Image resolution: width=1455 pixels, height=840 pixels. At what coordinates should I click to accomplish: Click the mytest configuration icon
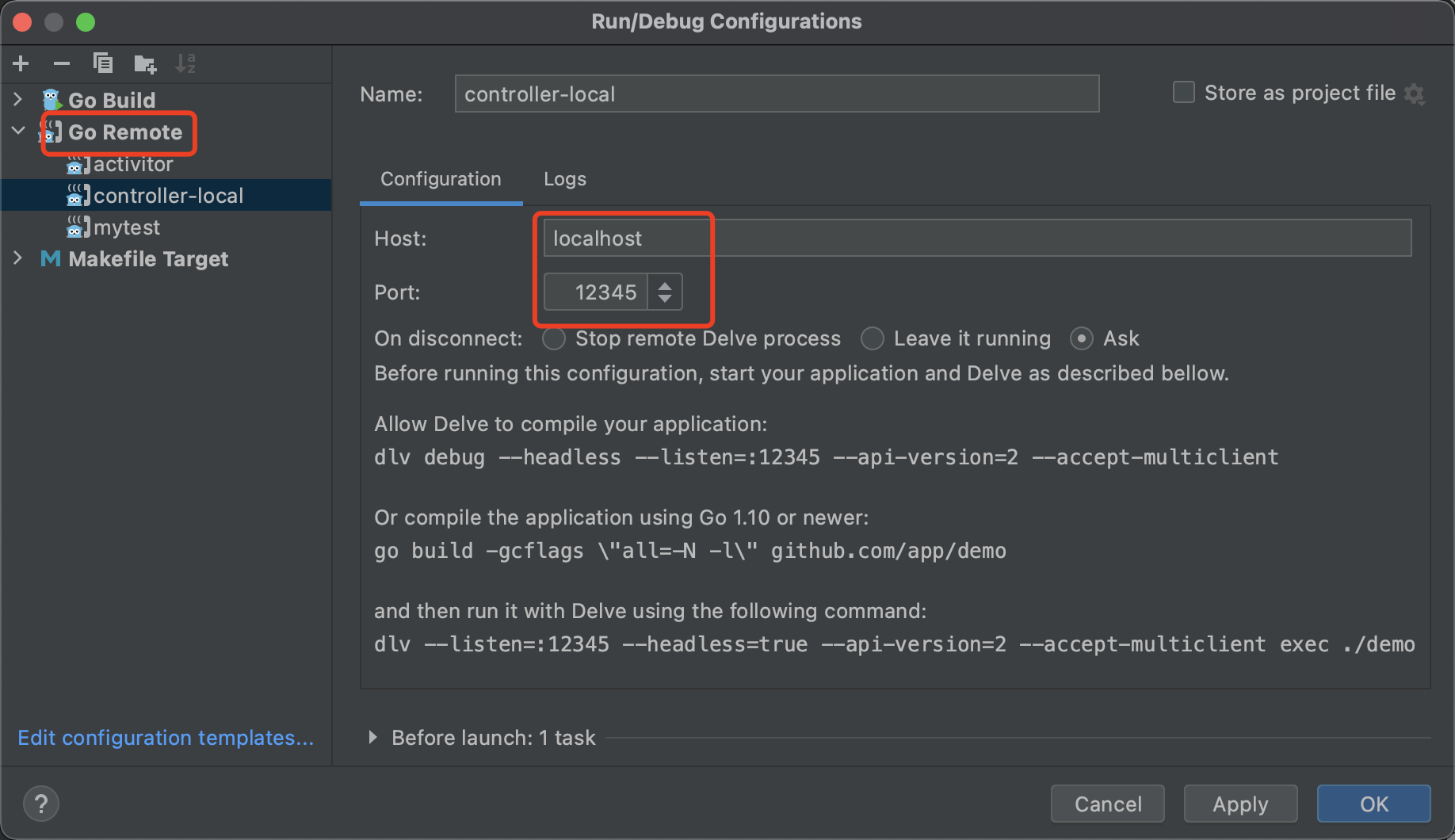(x=78, y=227)
